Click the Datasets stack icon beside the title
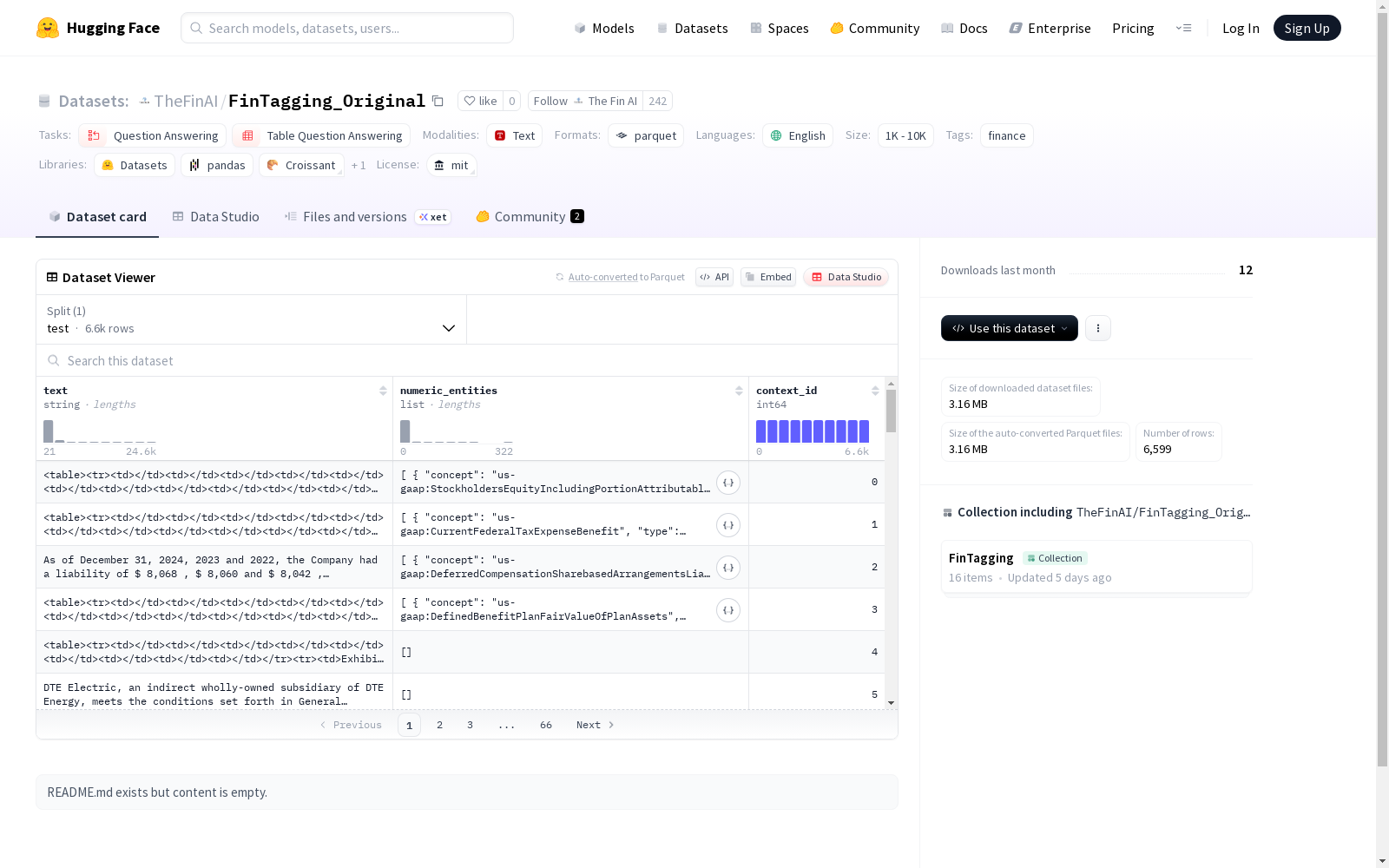This screenshot has width=1389, height=868. tap(44, 102)
